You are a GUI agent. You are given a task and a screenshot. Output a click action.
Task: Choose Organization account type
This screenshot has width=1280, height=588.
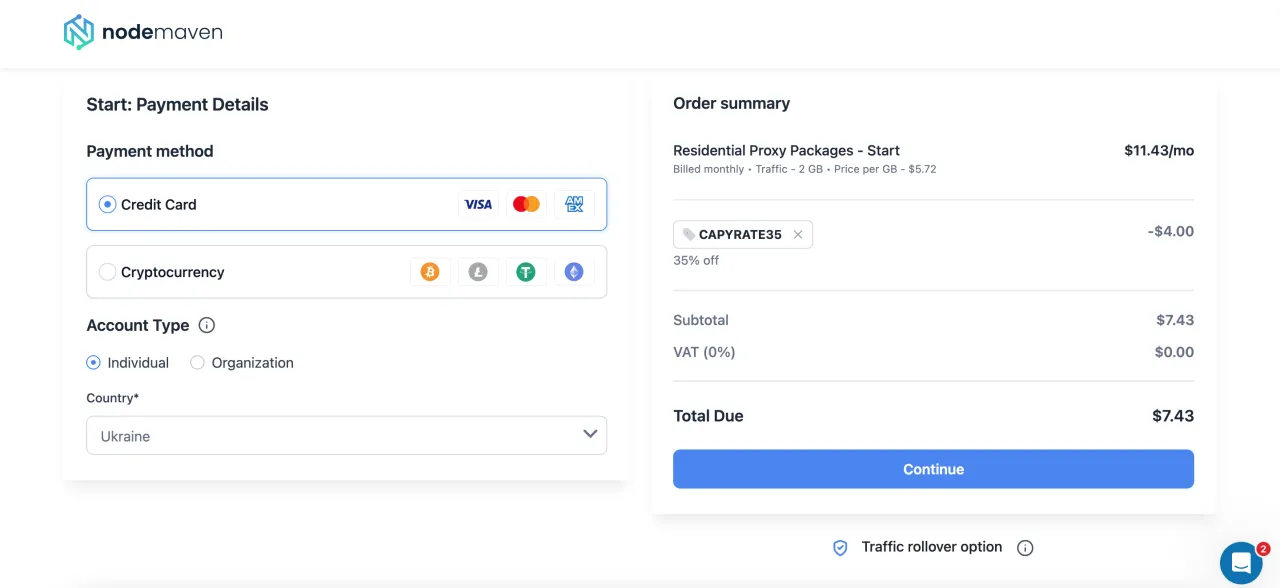pos(198,363)
